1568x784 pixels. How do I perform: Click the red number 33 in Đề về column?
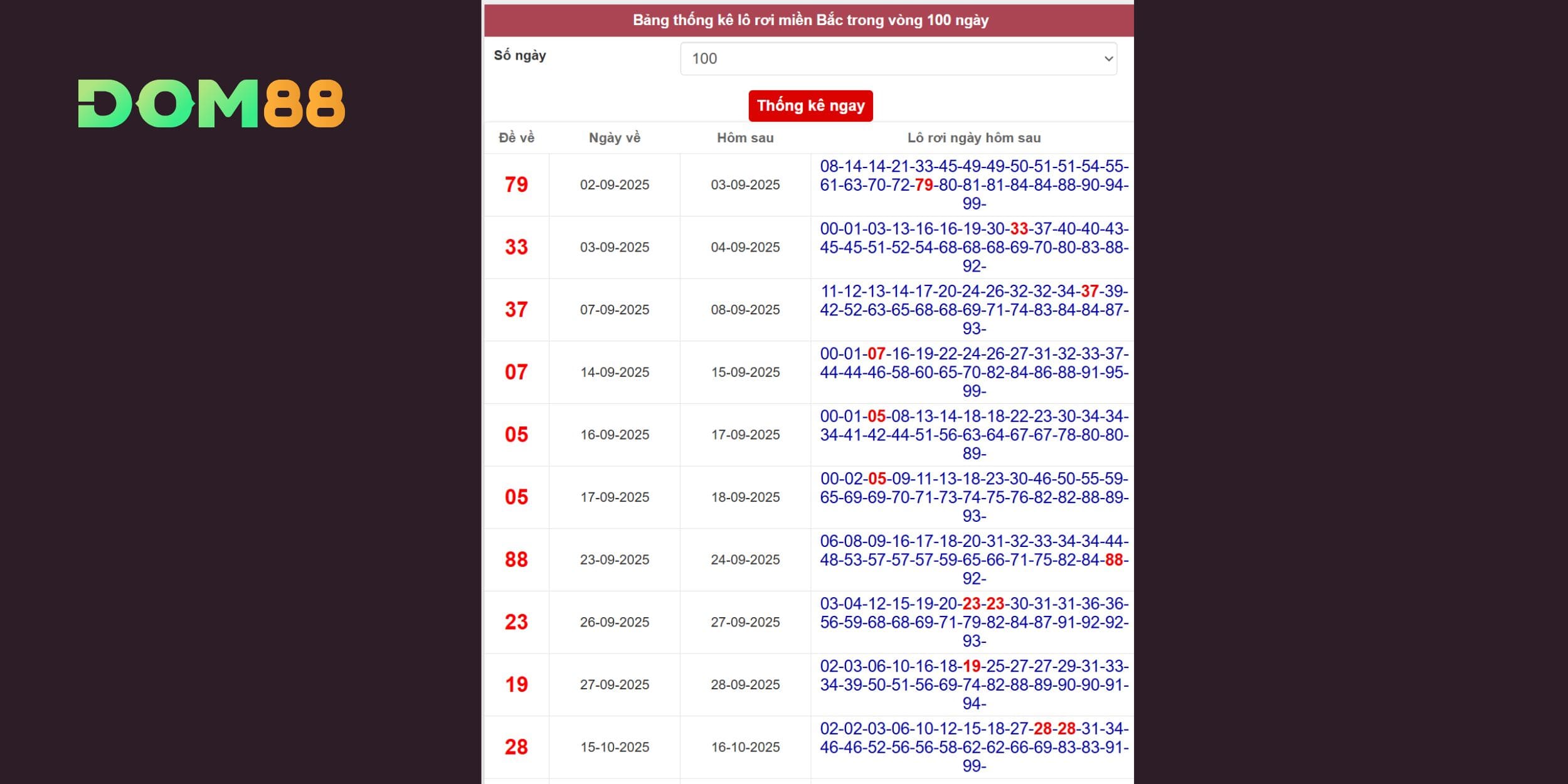click(x=516, y=247)
